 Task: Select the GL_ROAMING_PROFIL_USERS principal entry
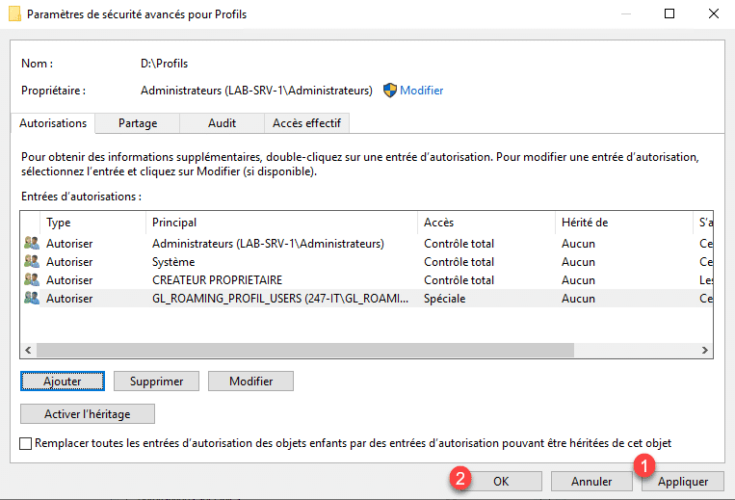[x=280, y=299]
